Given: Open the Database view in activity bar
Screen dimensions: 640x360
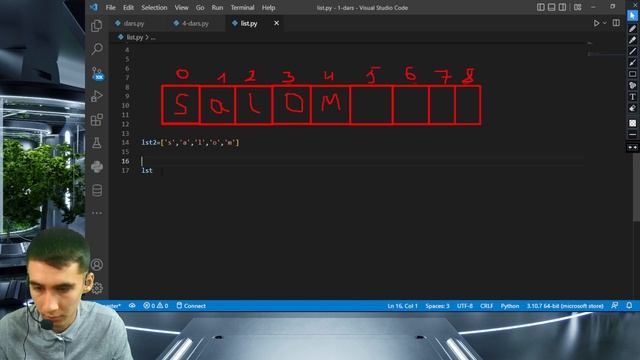Looking at the screenshot, I should pyautogui.click(x=97, y=190).
